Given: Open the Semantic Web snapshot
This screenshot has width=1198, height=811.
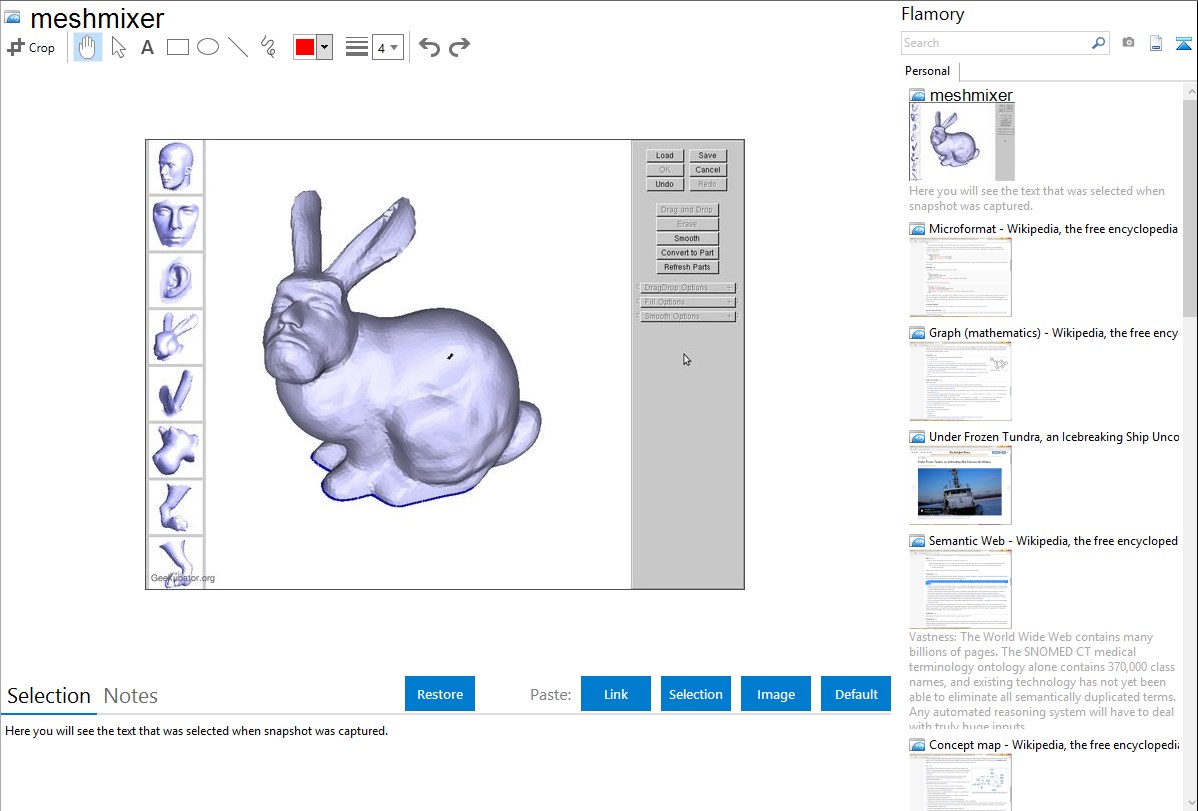Looking at the screenshot, I should pyautogui.click(x=1053, y=540).
